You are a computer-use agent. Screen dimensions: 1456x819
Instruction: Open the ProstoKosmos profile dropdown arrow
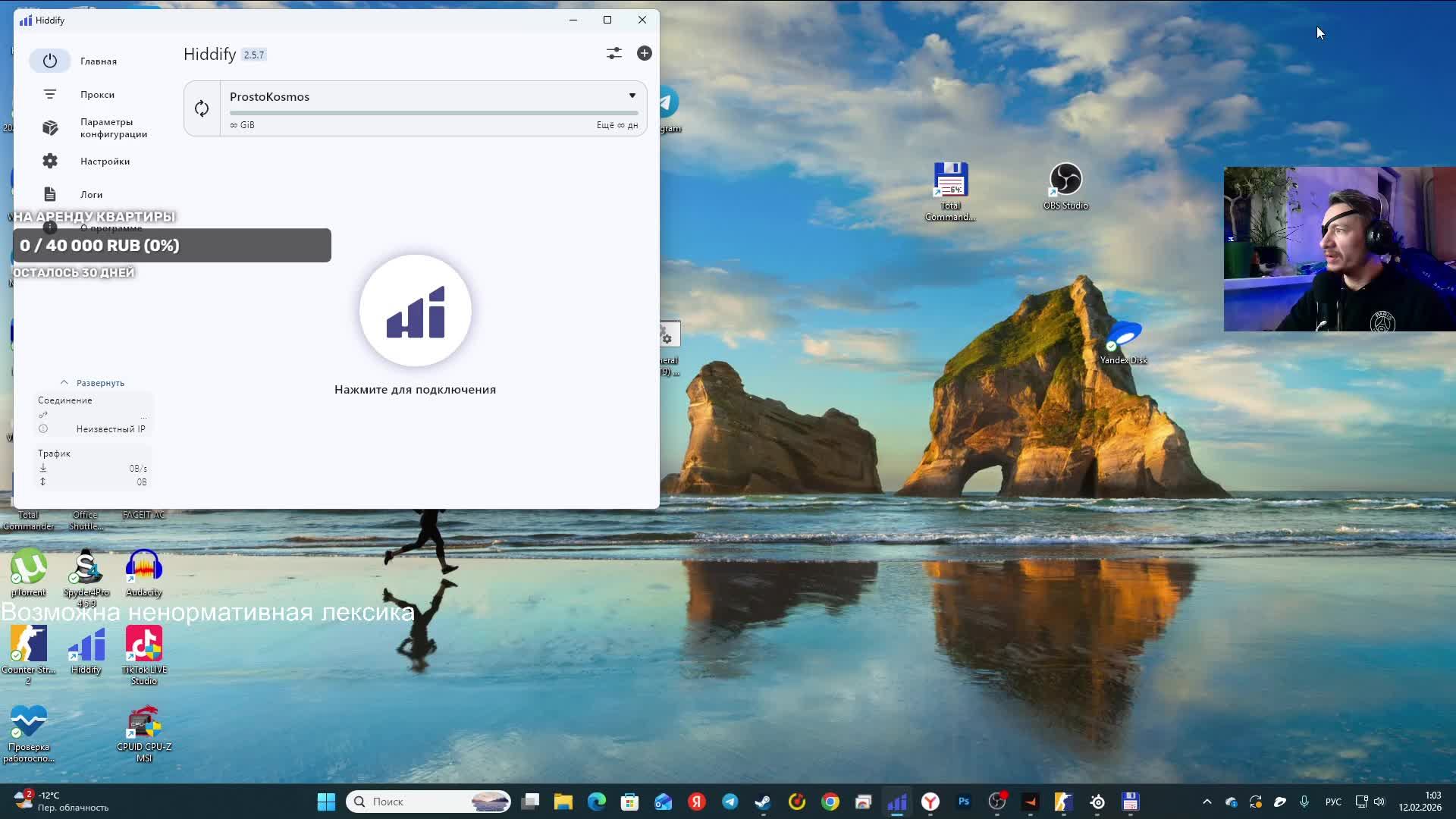[x=632, y=96]
